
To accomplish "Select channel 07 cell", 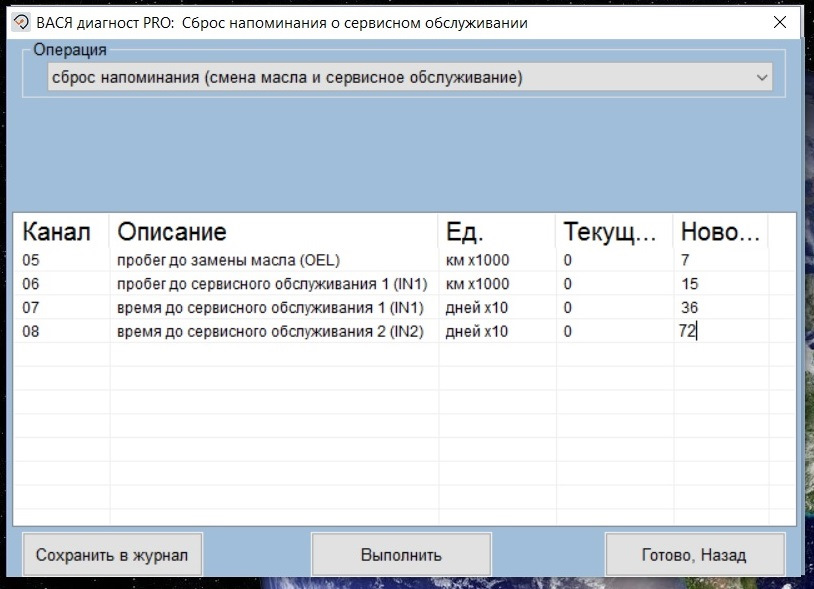I will coord(31,308).
